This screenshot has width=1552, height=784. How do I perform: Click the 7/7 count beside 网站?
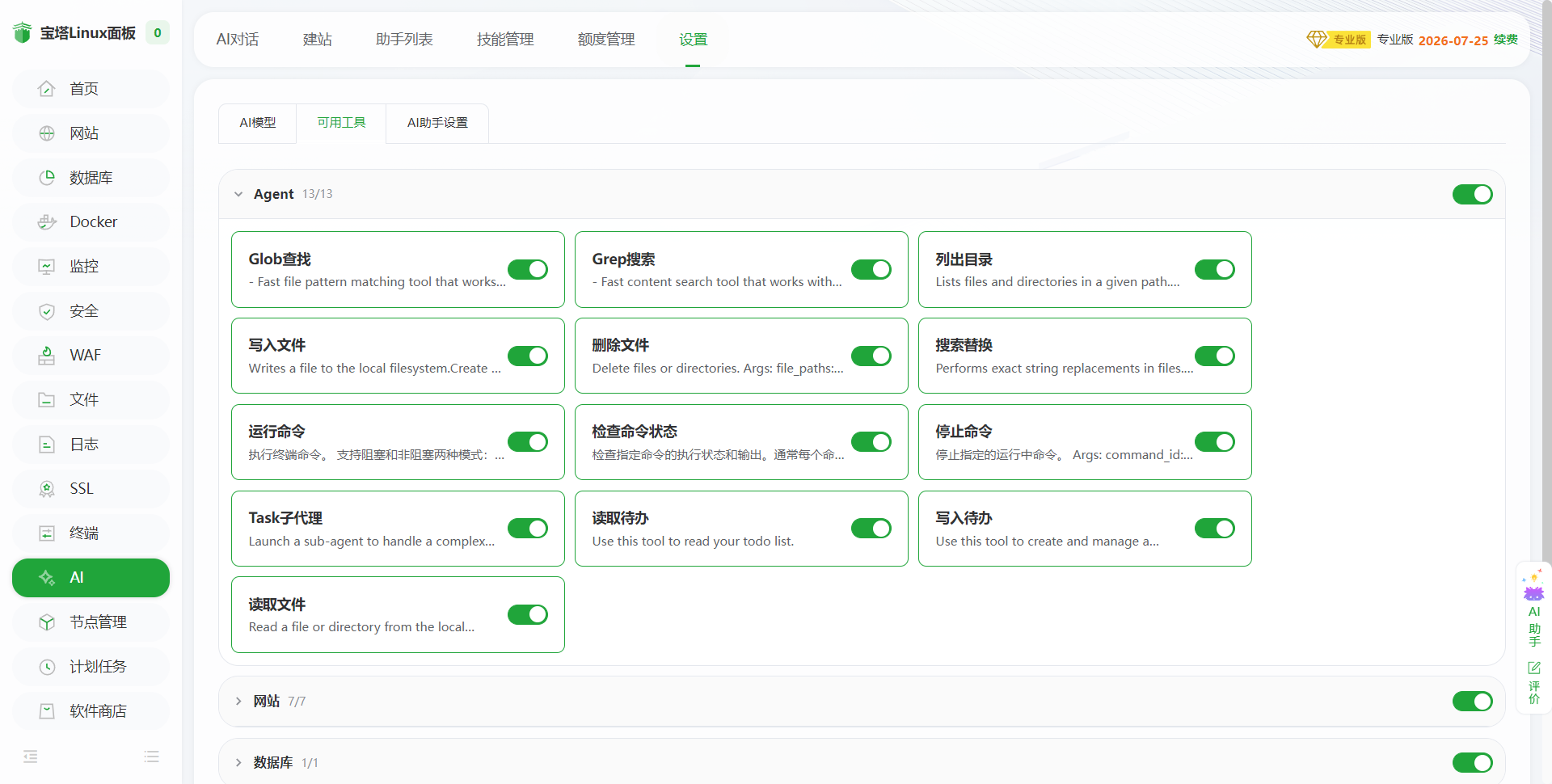[x=297, y=702]
